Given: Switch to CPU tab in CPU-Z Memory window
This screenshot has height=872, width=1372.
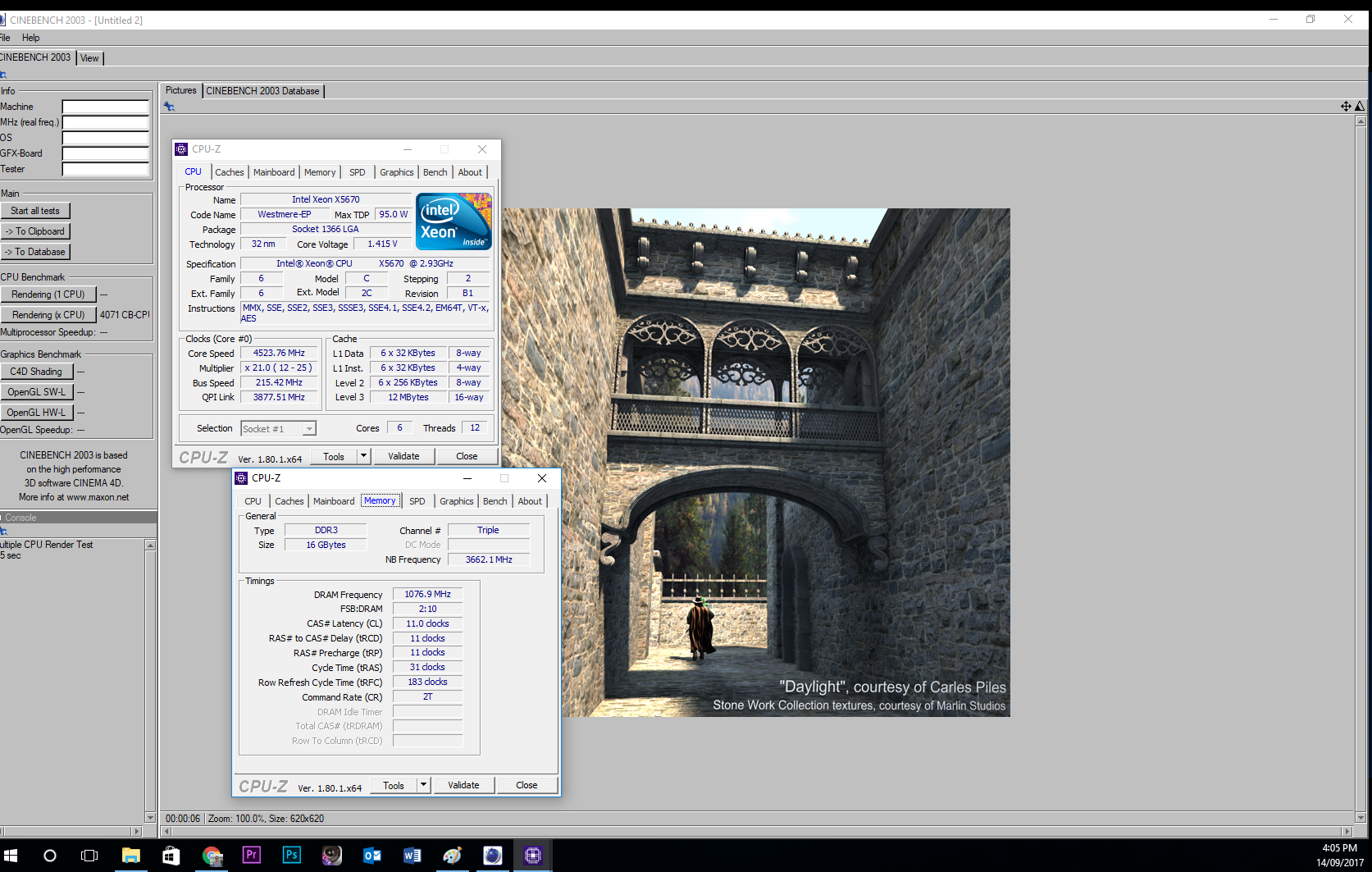Looking at the screenshot, I should (253, 501).
